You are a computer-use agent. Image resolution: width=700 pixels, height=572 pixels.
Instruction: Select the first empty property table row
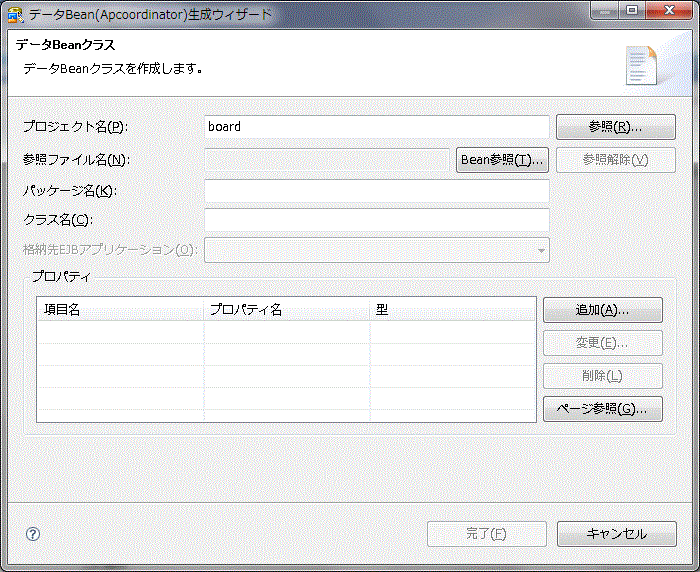pyautogui.click(x=286, y=332)
